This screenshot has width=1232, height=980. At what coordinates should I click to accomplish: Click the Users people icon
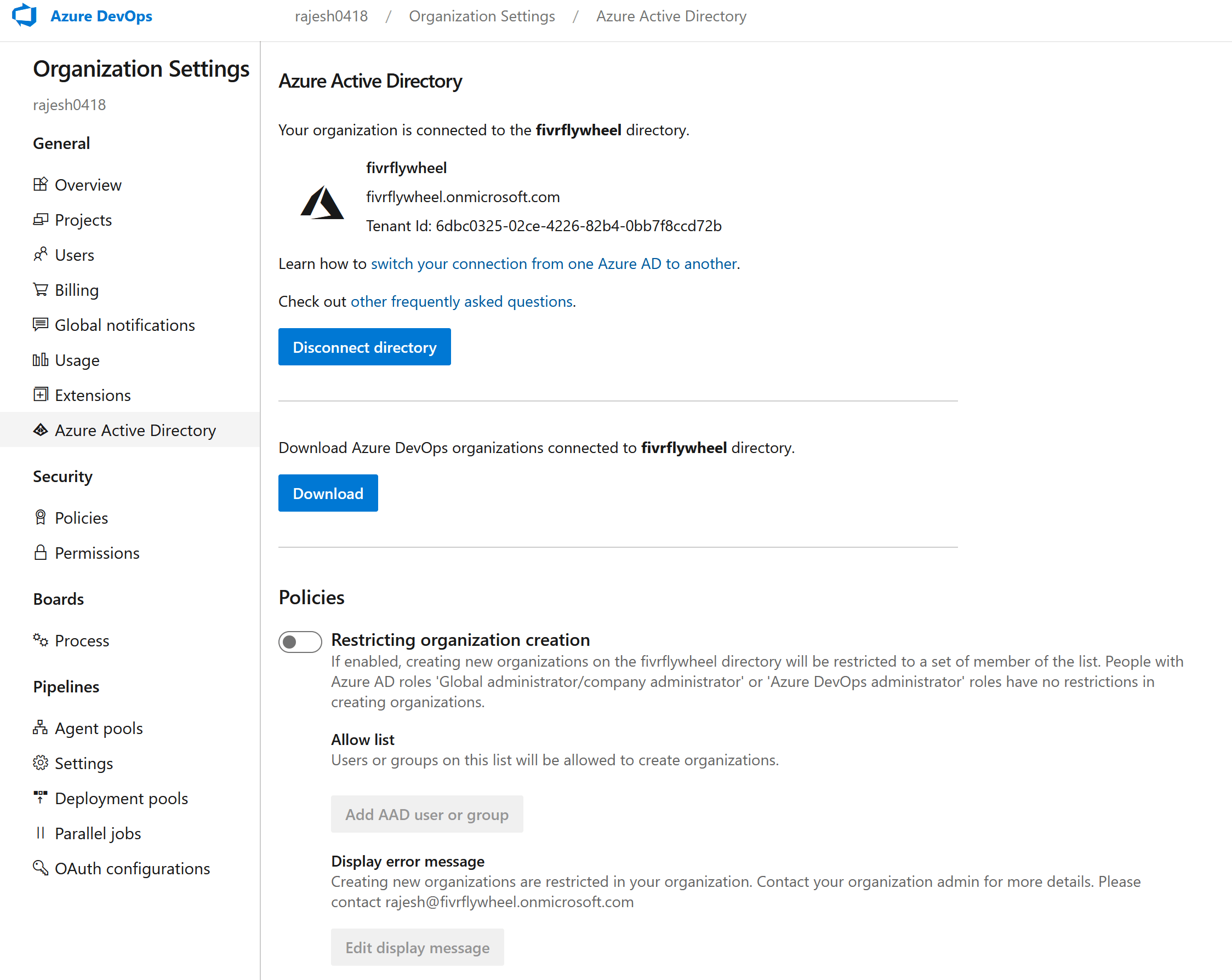click(40, 255)
